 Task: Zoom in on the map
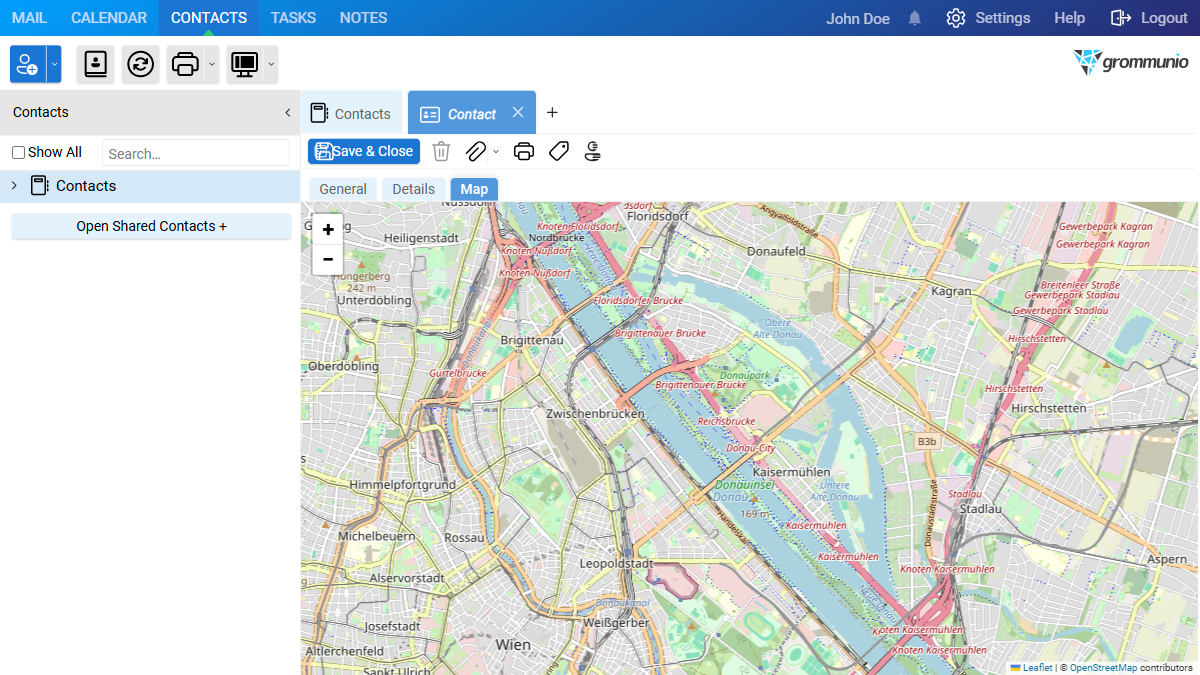pyautogui.click(x=328, y=229)
